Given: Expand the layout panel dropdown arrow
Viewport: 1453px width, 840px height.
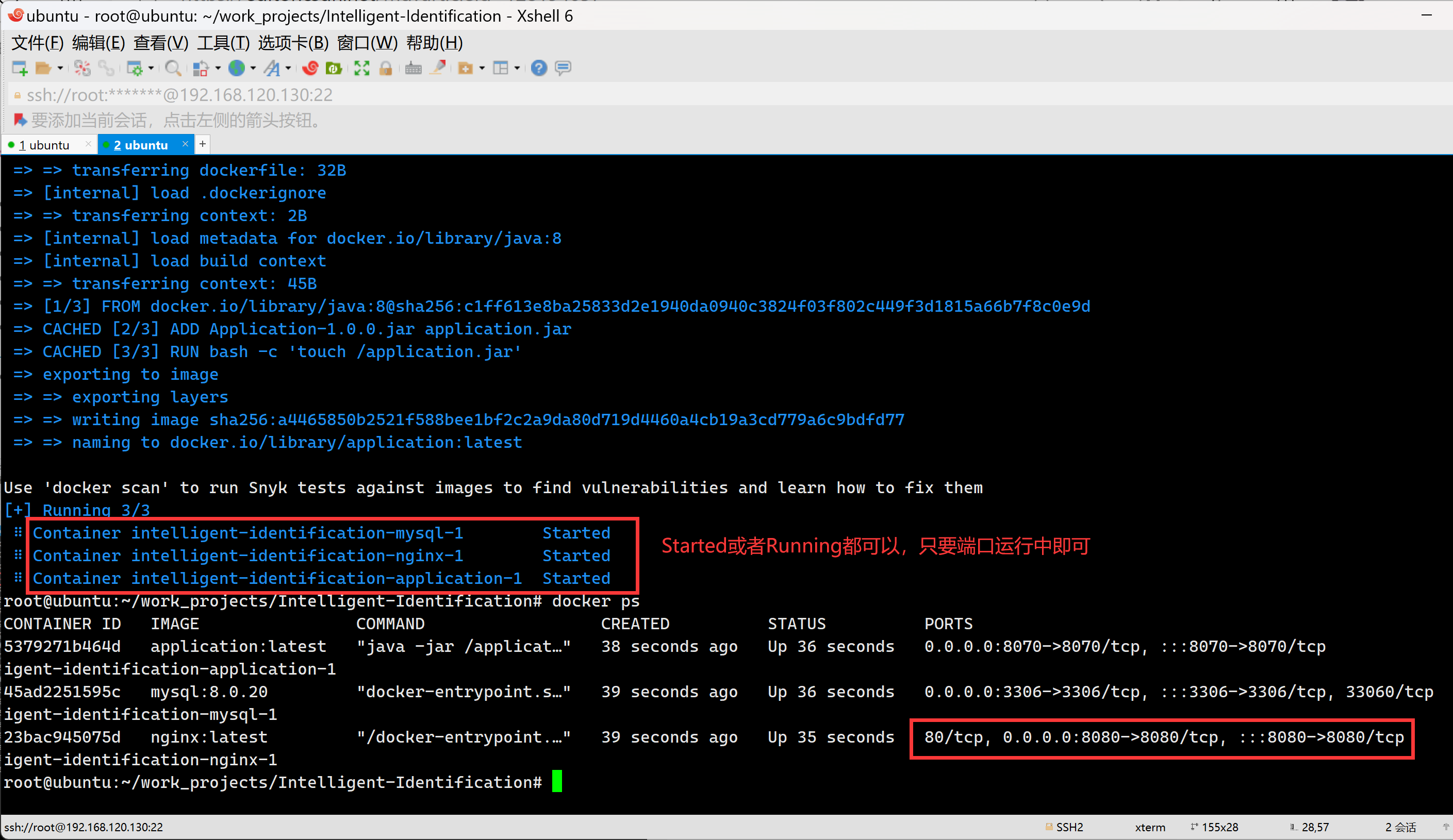Looking at the screenshot, I should (x=517, y=69).
